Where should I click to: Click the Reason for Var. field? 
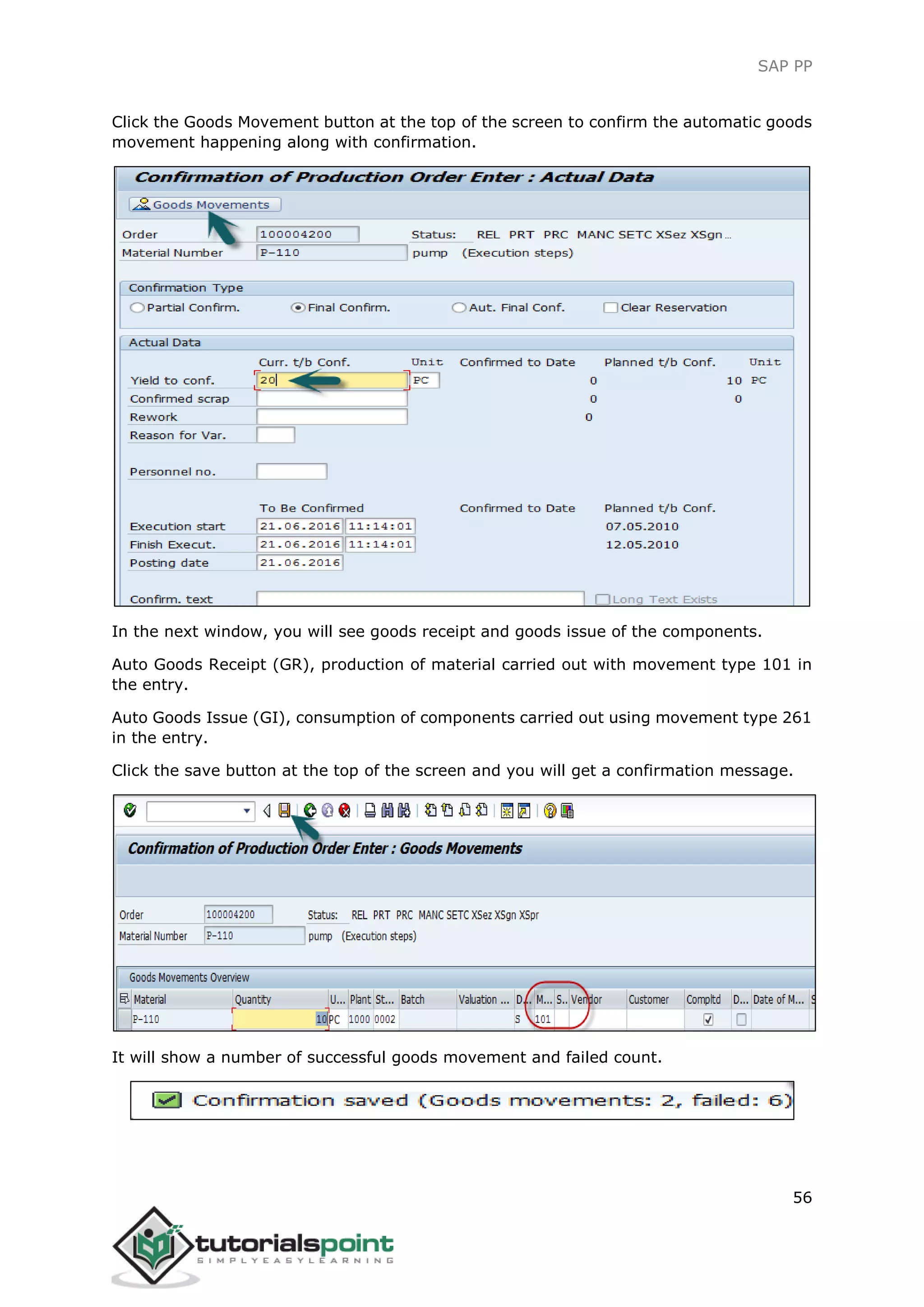275,435
